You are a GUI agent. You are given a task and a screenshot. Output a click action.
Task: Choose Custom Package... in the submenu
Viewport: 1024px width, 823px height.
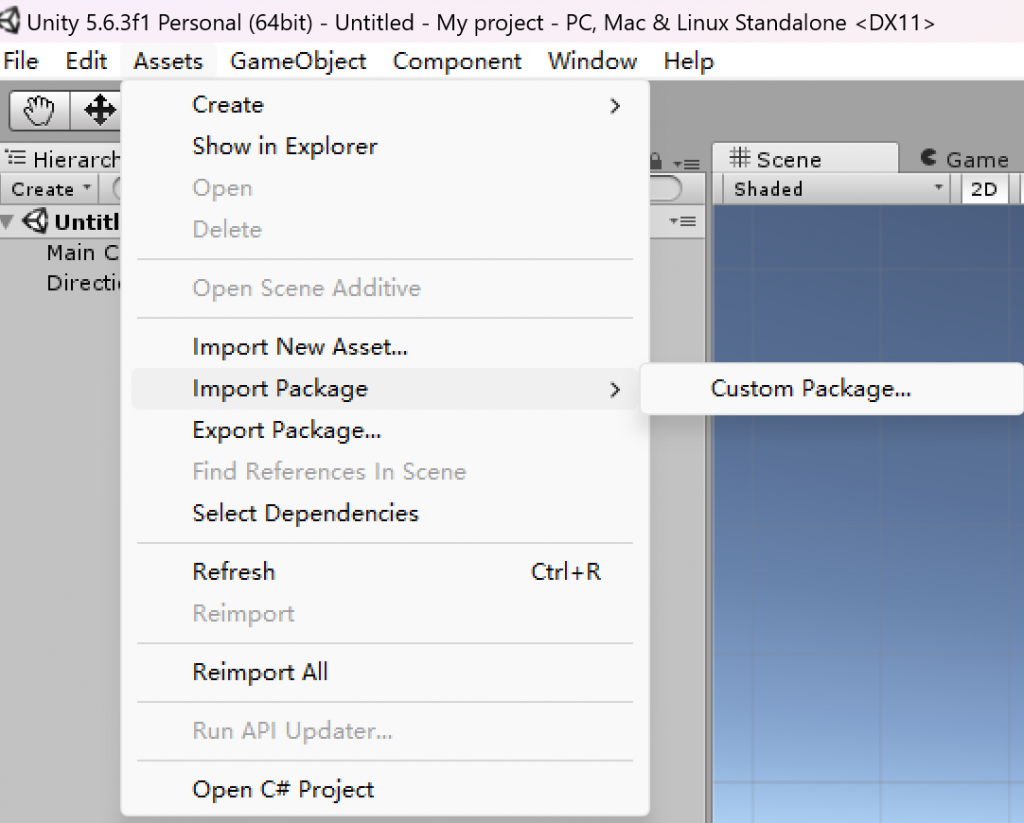(x=832, y=389)
